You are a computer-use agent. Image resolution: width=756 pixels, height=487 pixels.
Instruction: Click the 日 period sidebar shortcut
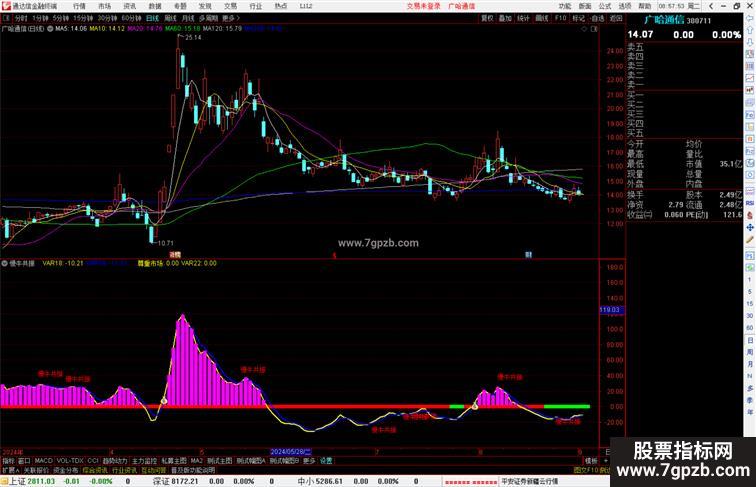tap(750, 340)
